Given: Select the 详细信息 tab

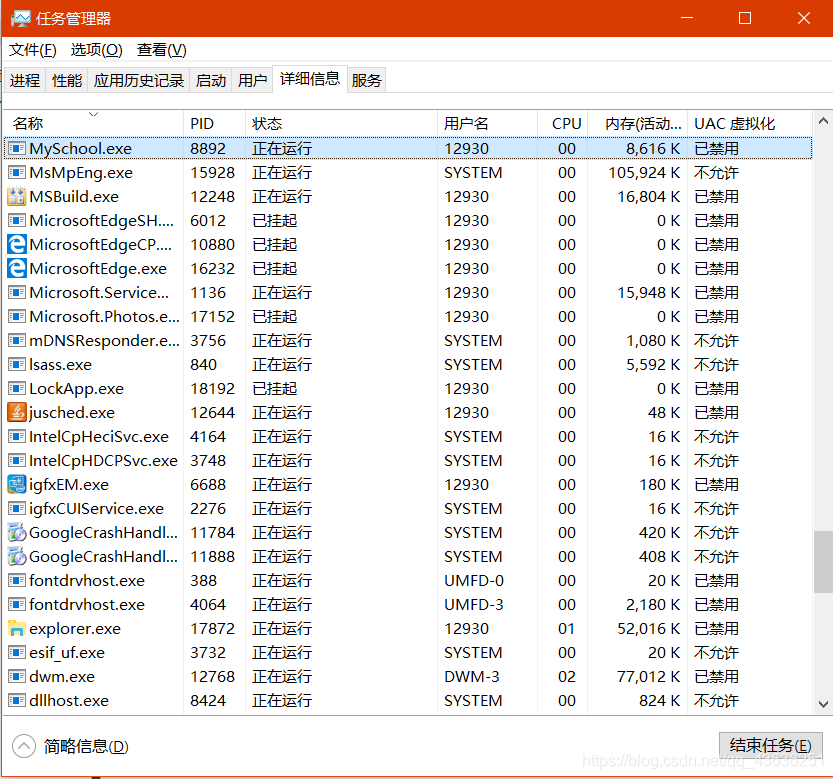Looking at the screenshot, I should point(310,79).
